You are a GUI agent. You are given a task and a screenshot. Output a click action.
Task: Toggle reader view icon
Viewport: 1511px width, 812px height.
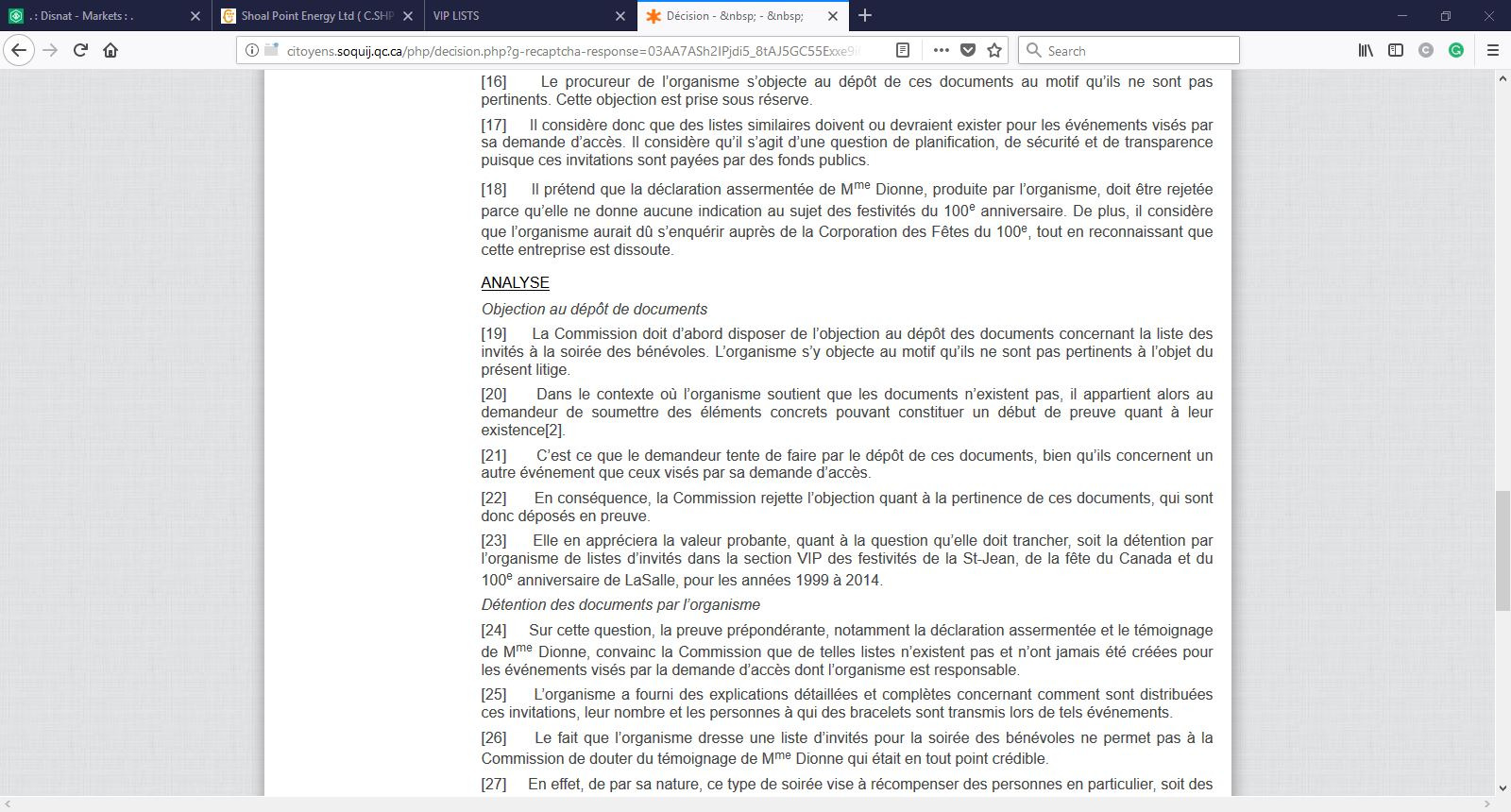[903, 50]
